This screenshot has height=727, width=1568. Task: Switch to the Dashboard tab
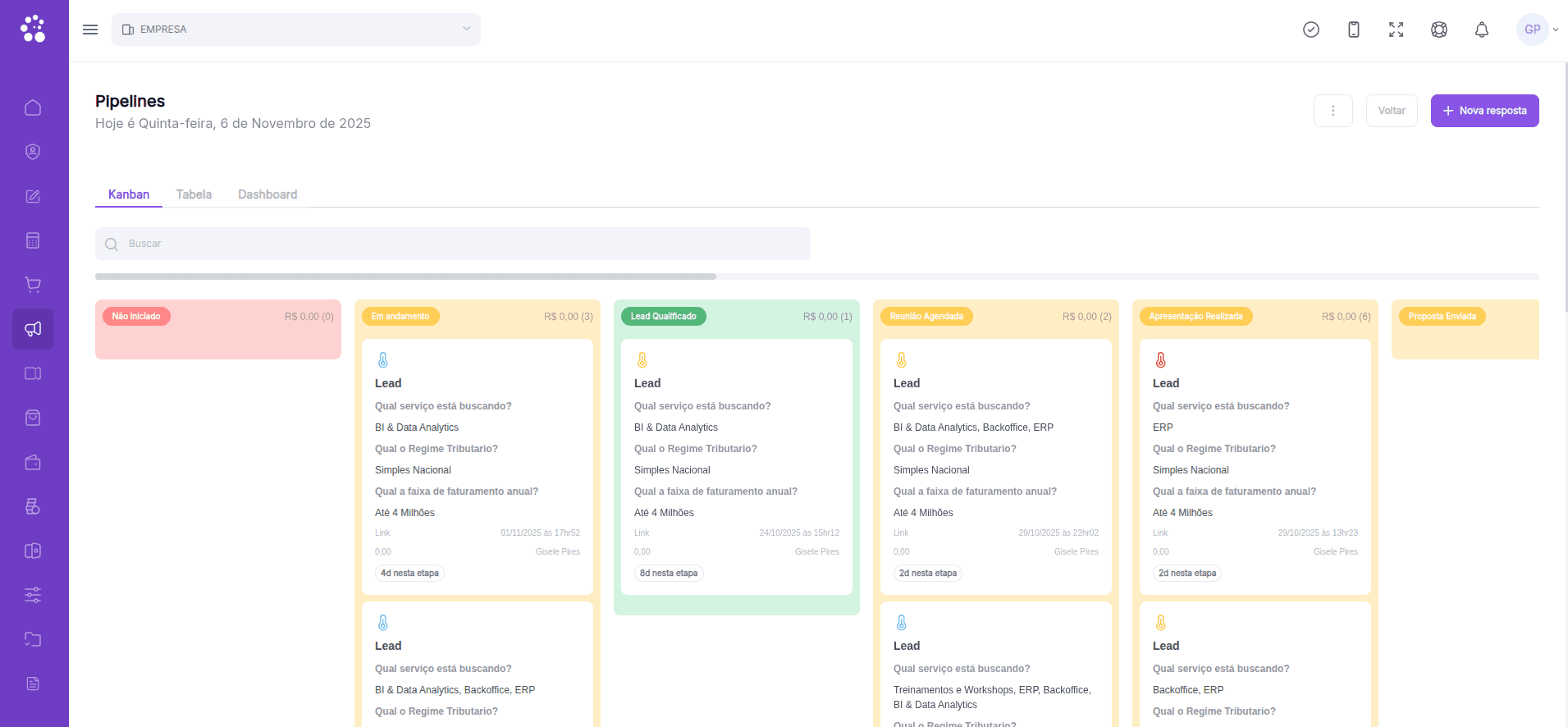267,194
